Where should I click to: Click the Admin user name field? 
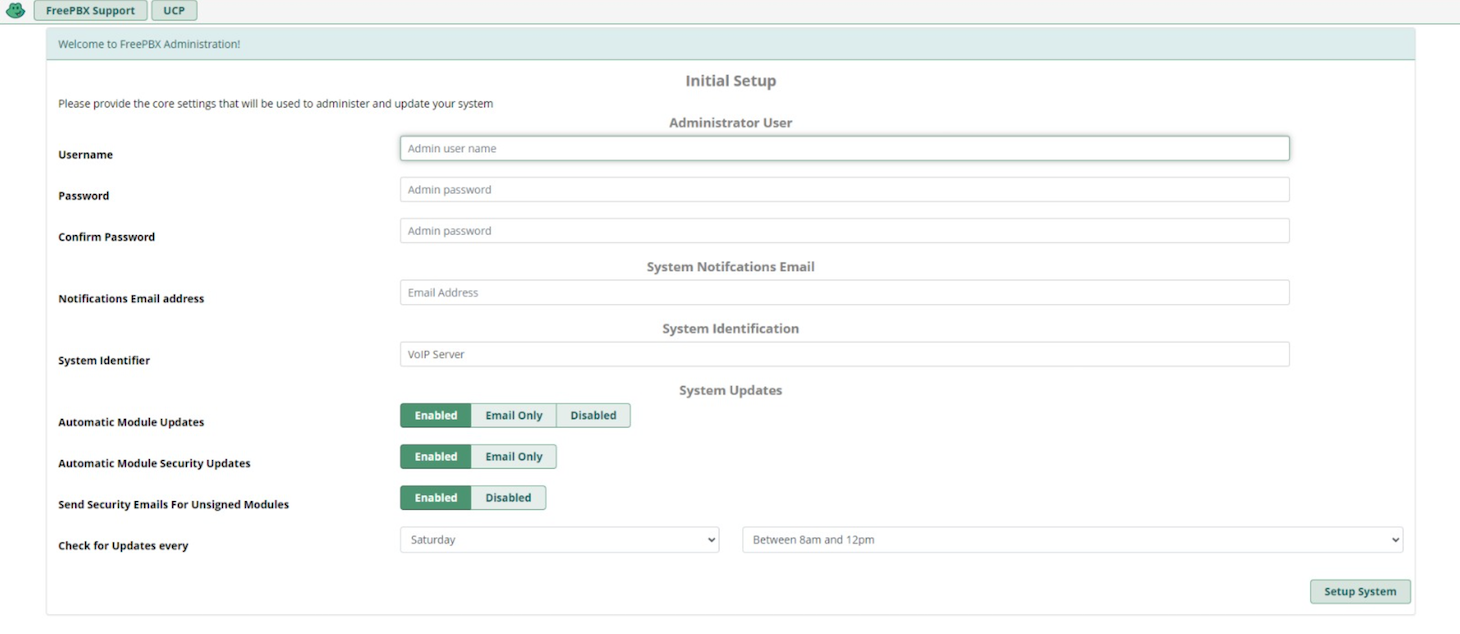click(x=845, y=147)
